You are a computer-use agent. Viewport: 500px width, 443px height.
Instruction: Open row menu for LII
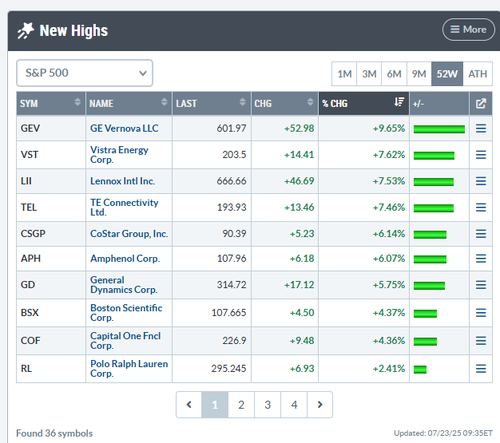[481, 181]
